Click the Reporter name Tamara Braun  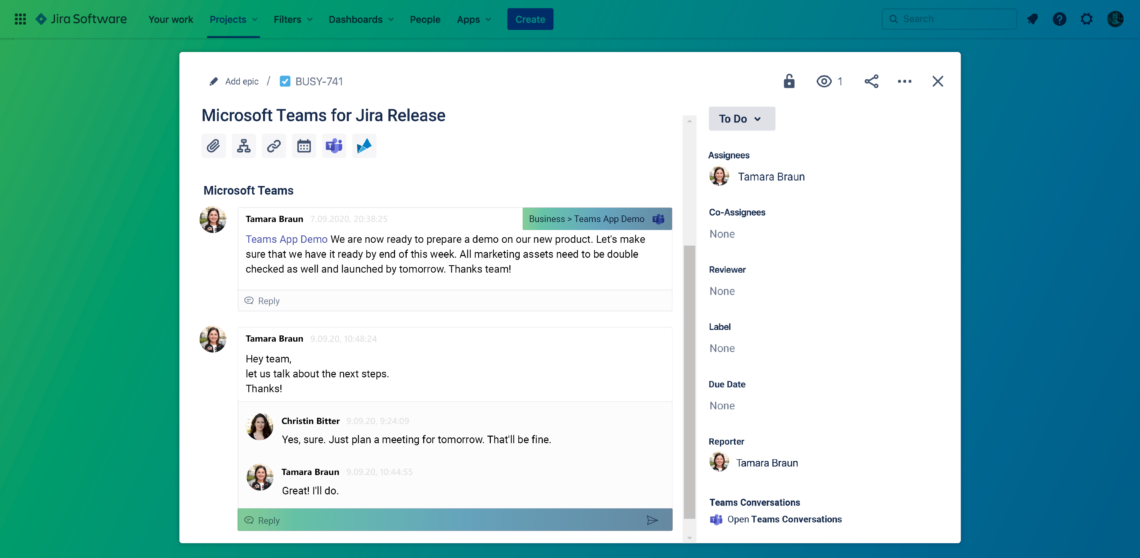coord(767,463)
